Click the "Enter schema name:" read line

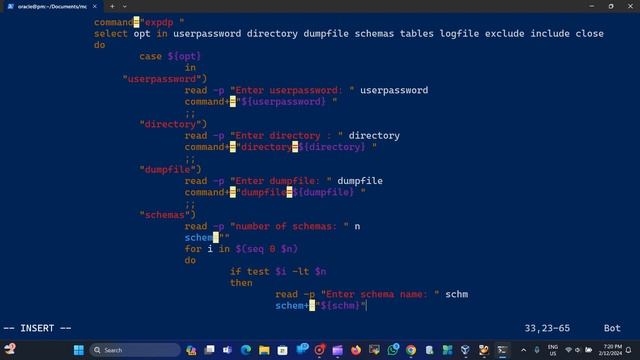click(x=371, y=294)
